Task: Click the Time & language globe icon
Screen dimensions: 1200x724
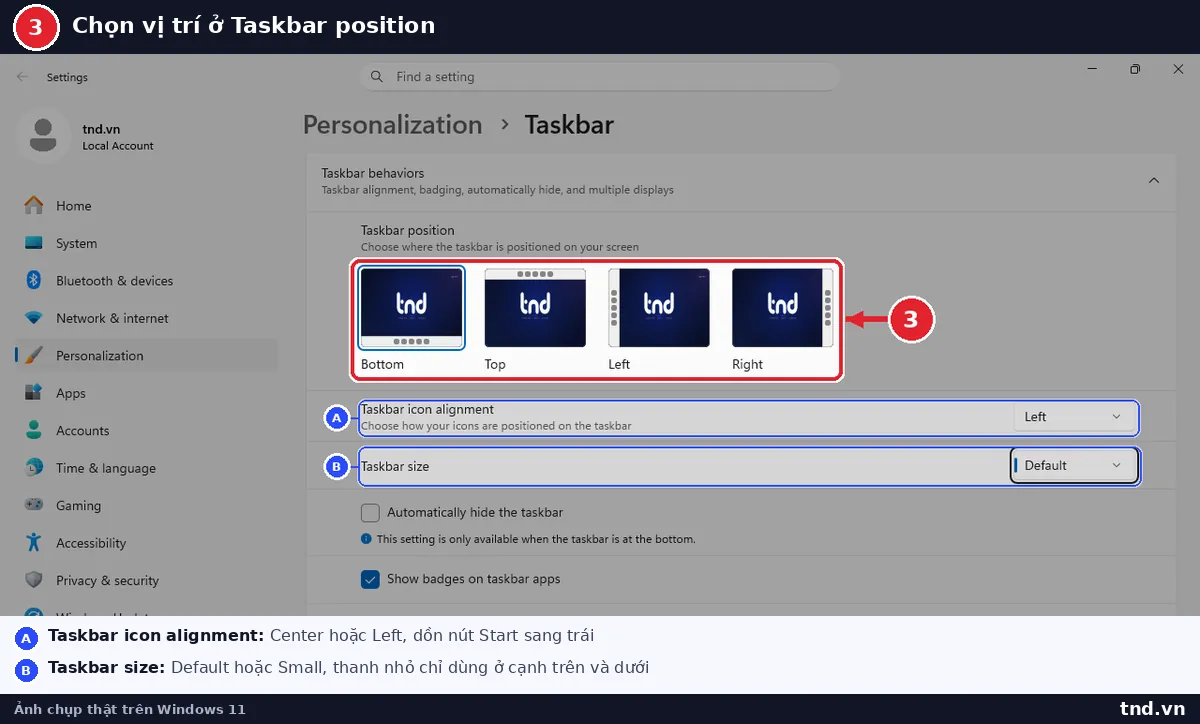Action: click(34, 468)
